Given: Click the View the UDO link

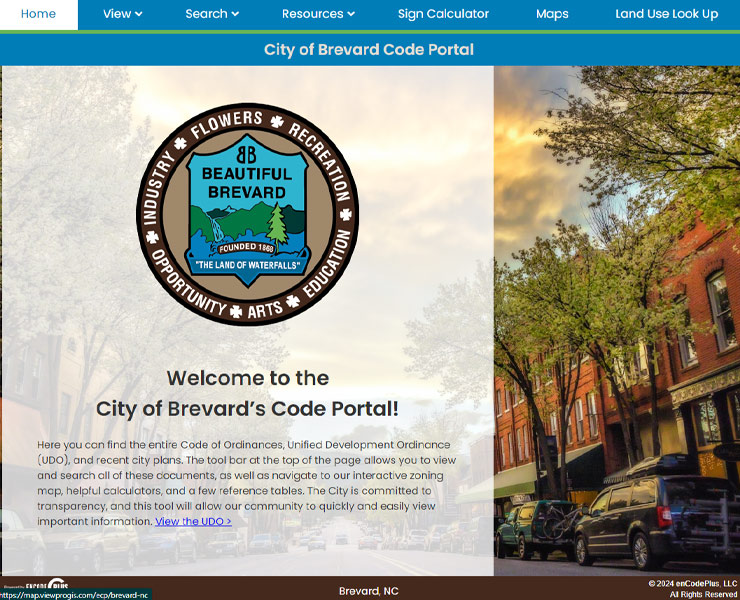Looking at the screenshot, I should [193, 522].
